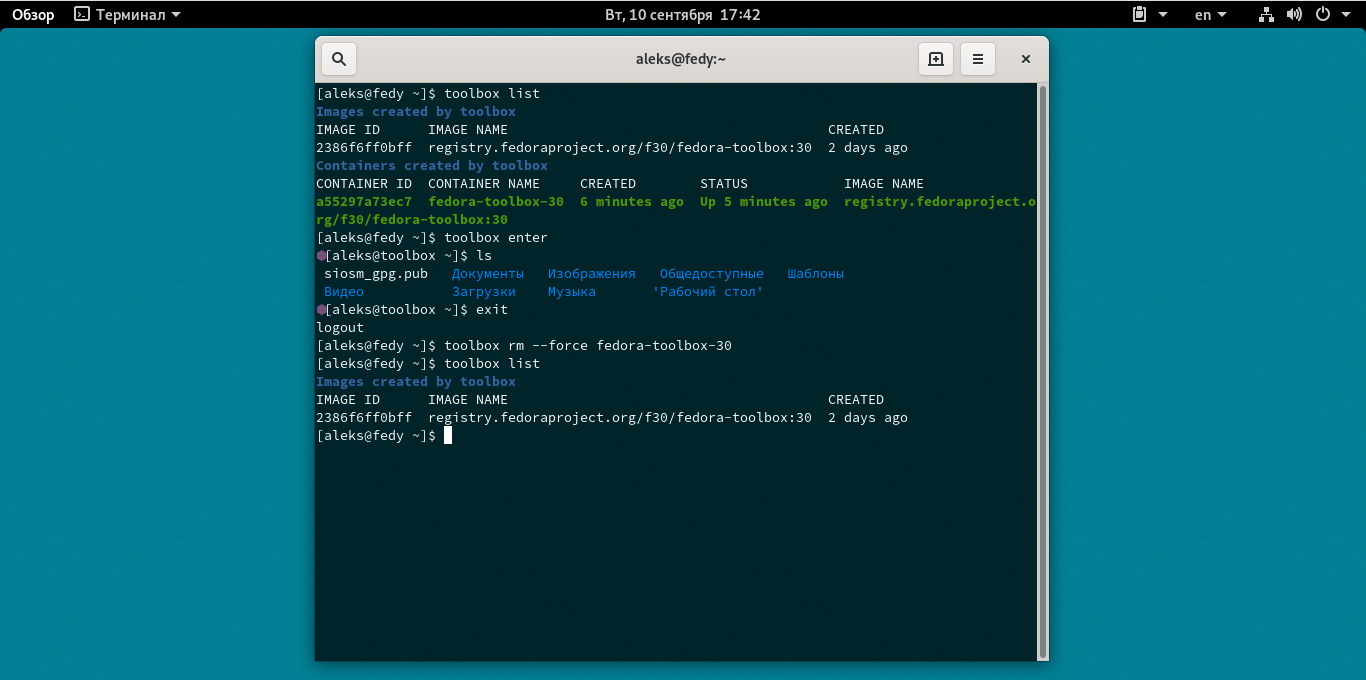
Task: Click the terminal search magnifier button
Action: [339, 59]
